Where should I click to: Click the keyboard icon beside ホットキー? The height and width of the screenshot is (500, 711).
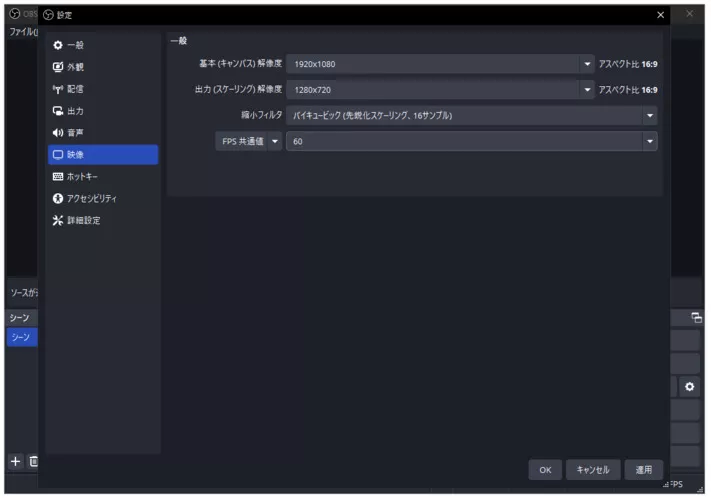(x=58, y=177)
